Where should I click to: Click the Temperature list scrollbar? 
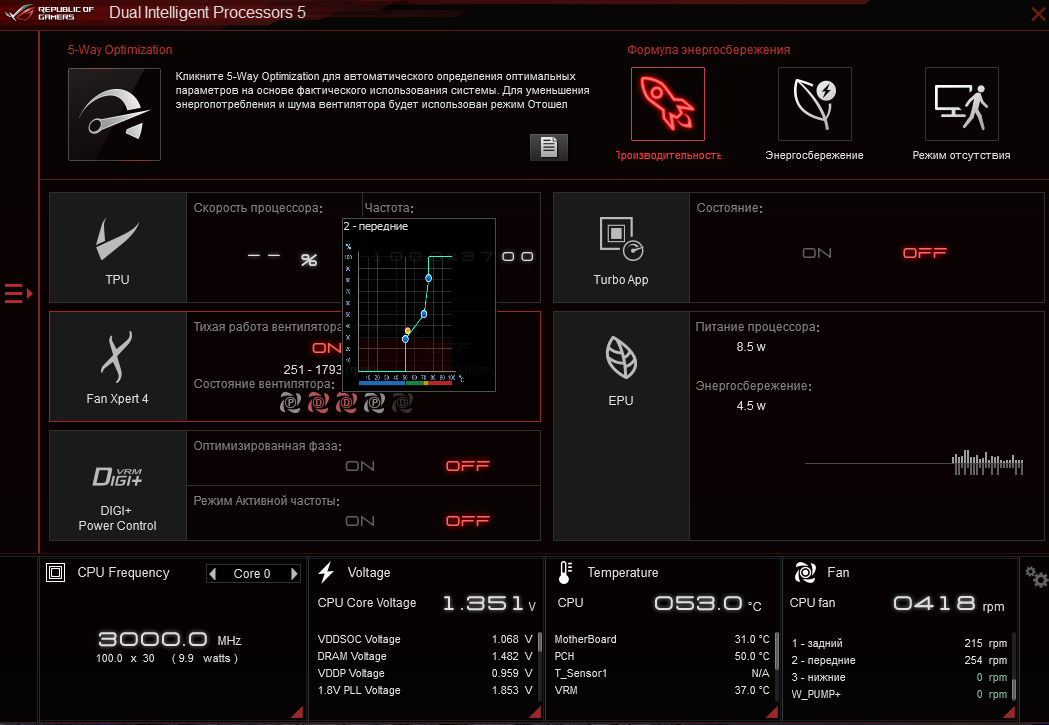777,652
